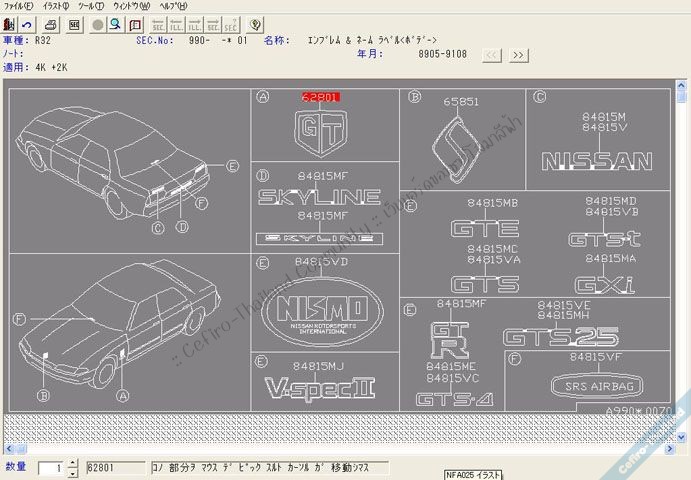The image size is (691, 480).
Task: Click the SEC button in toolbar
Action: (74, 24)
